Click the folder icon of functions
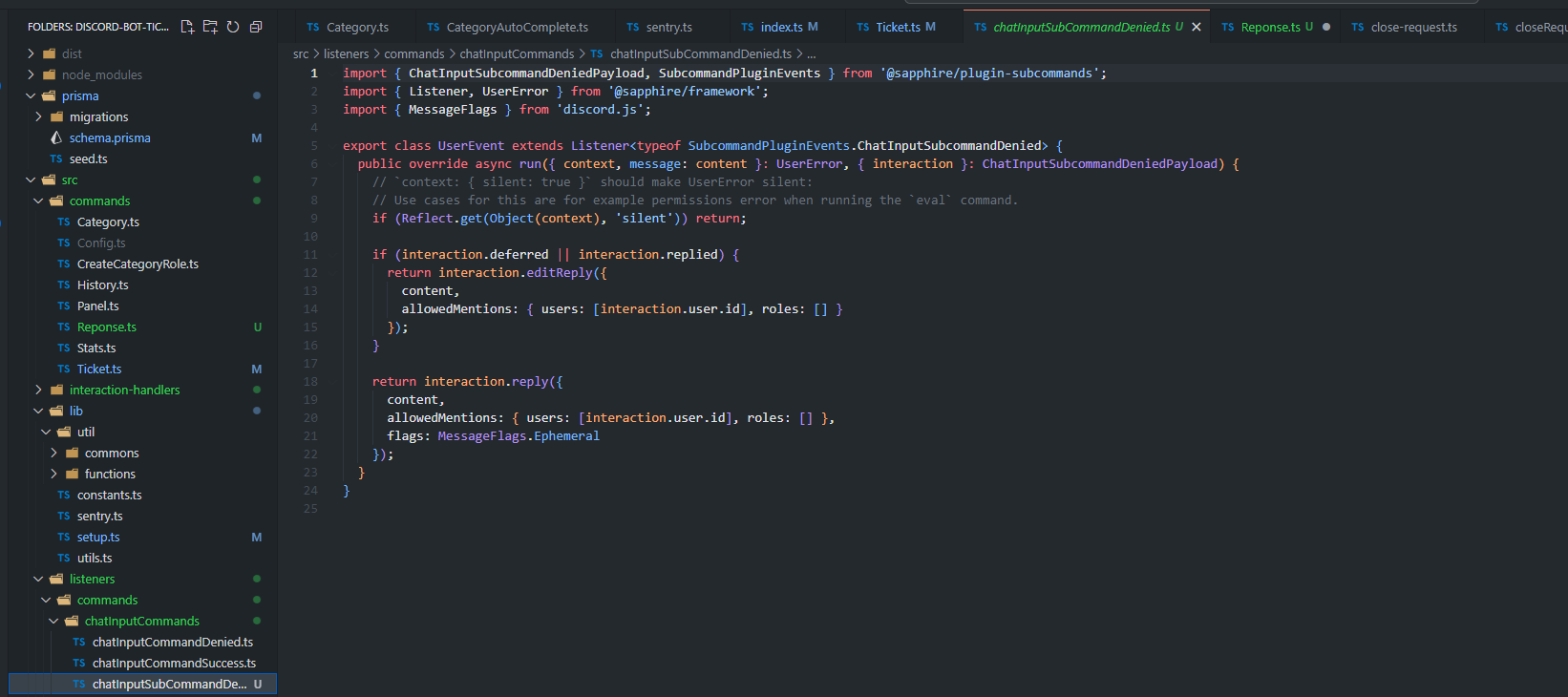This screenshot has width=1568, height=697. [72, 474]
